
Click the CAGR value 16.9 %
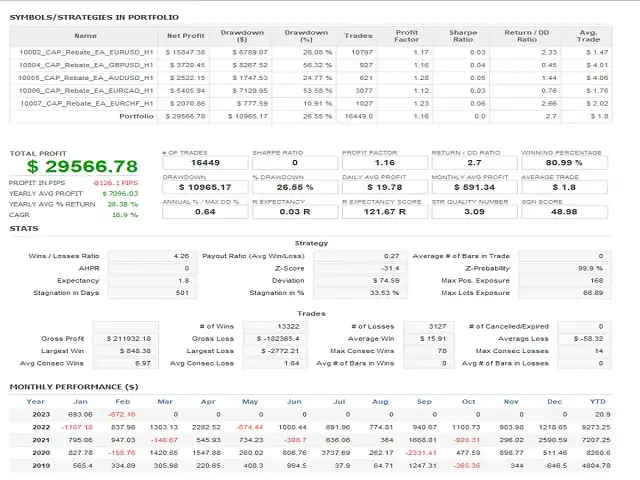click(125, 215)
